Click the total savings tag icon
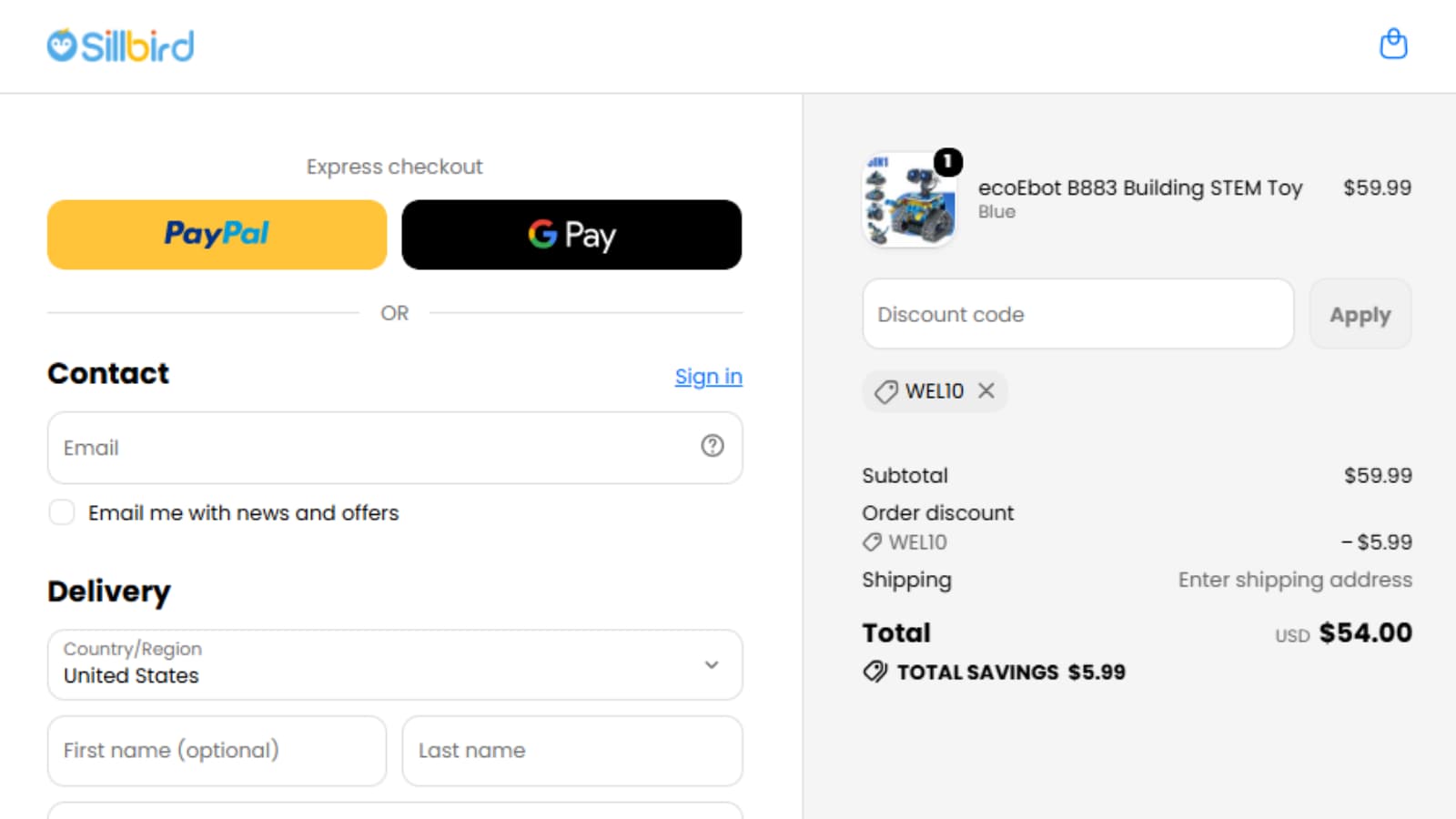This screenshot has height=819, width=1456. (x=875, y=672)
